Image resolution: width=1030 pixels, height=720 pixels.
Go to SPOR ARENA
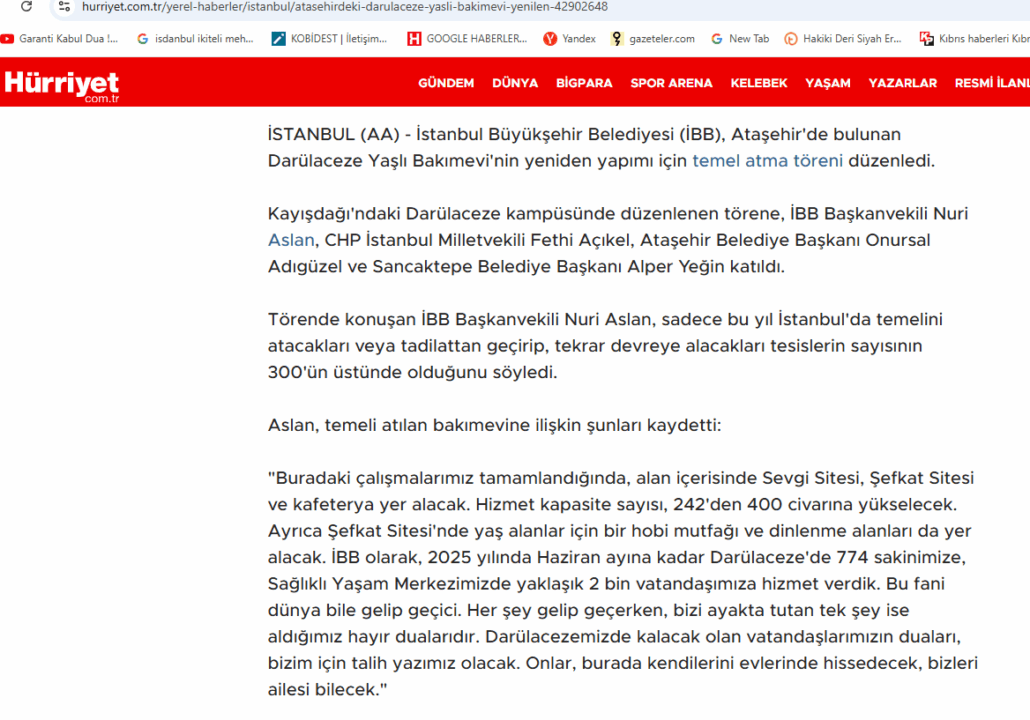click(x=671, y=83)
